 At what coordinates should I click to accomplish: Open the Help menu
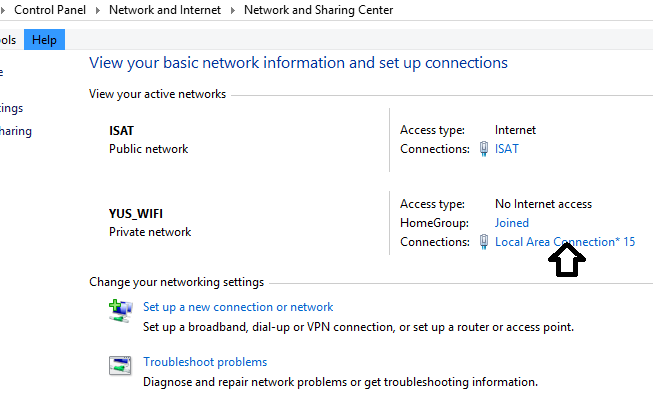pyautogui.click(x=44, y=40)
